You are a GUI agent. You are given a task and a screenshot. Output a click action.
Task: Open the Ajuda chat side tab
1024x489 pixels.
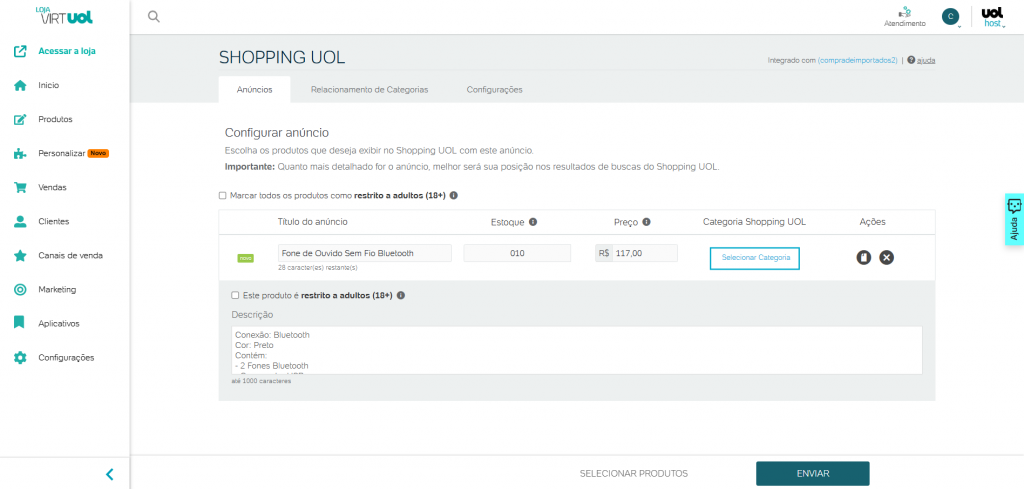[x=1014, y=219]
